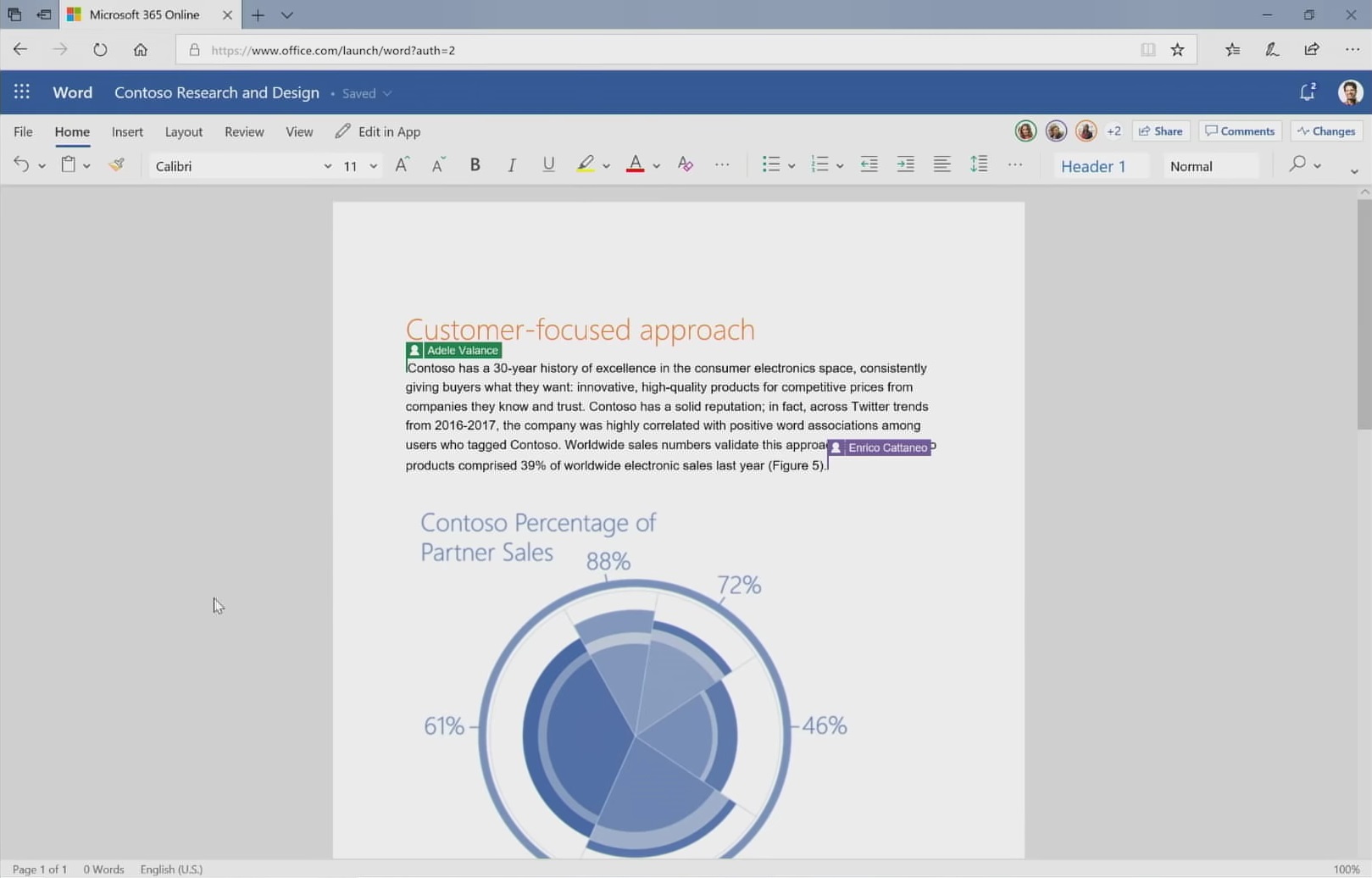Switch to the Insert tab
This screenshot has width=1372, height=878.
[x=127, y=131]
